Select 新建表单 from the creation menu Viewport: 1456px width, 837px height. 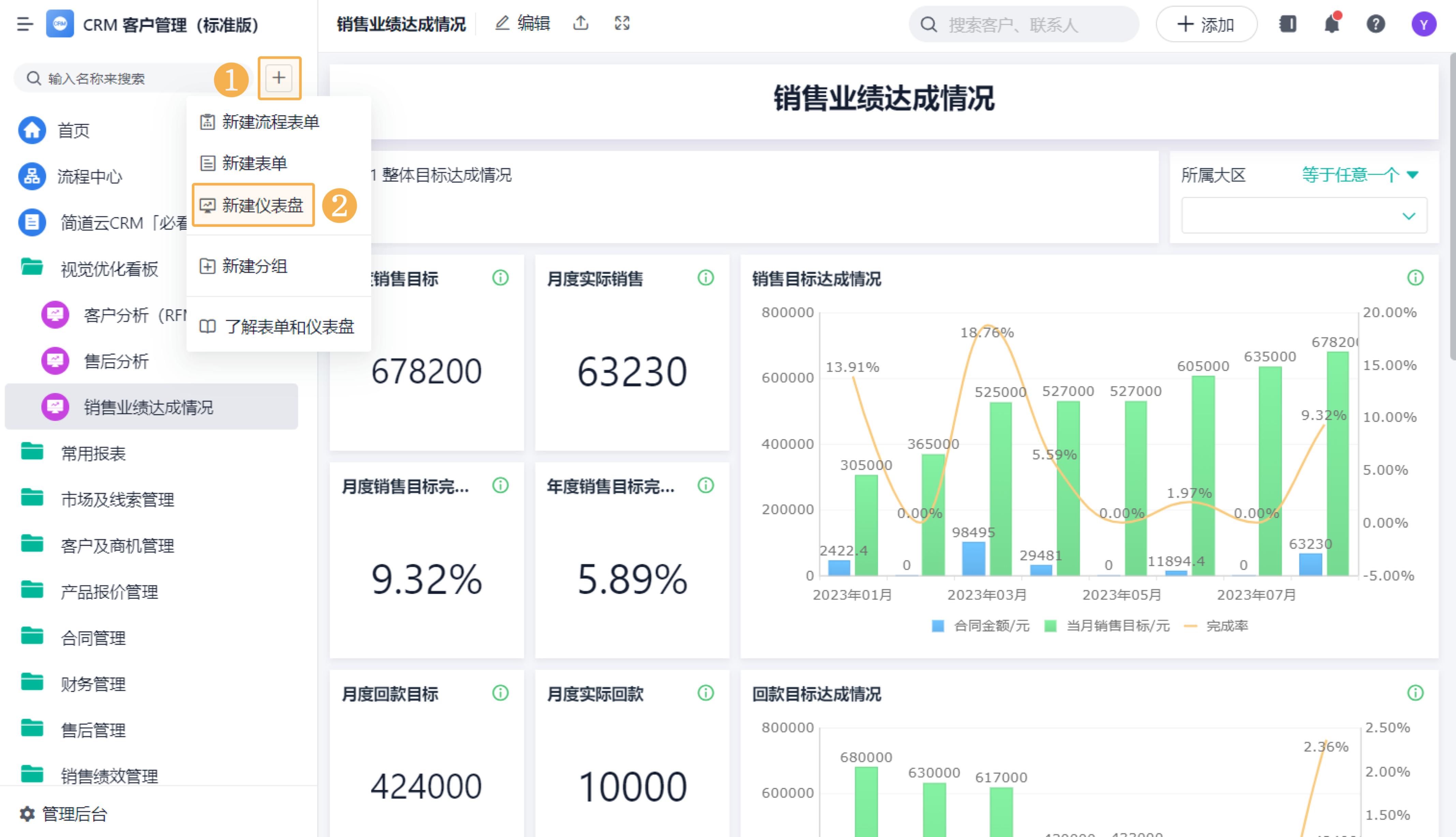click(x=255, y=163)
